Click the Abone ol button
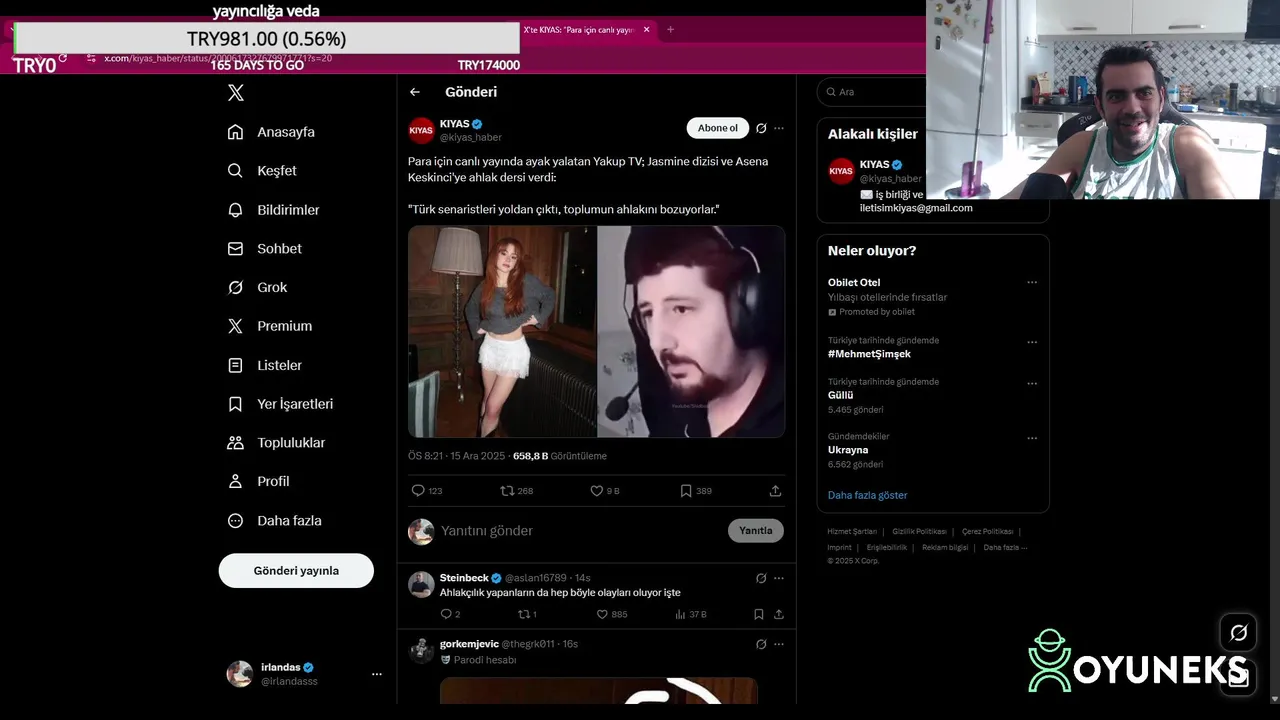This screenshot has height=720, width=1280. coord(718,128)
